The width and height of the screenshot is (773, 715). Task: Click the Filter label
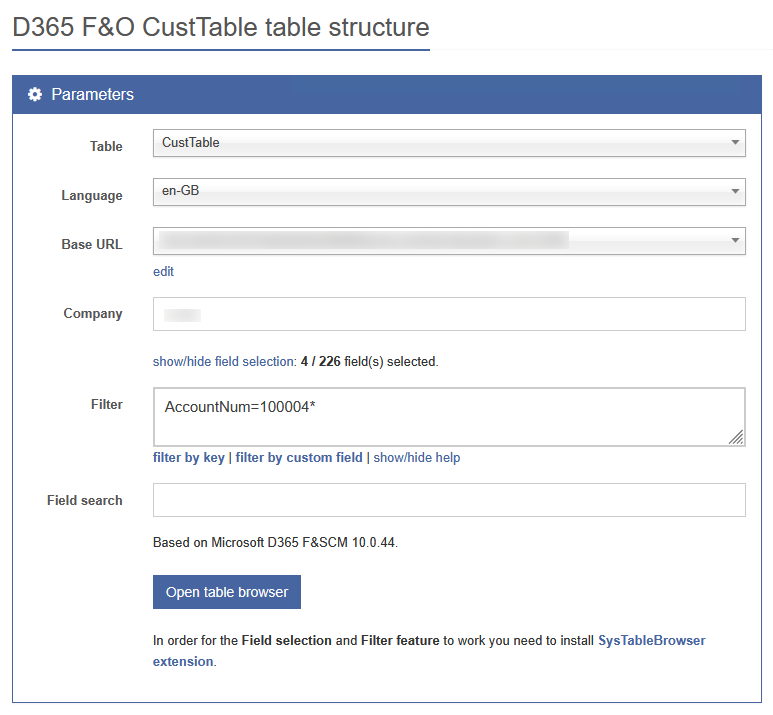pyautogui.click(x=106, y=404)
